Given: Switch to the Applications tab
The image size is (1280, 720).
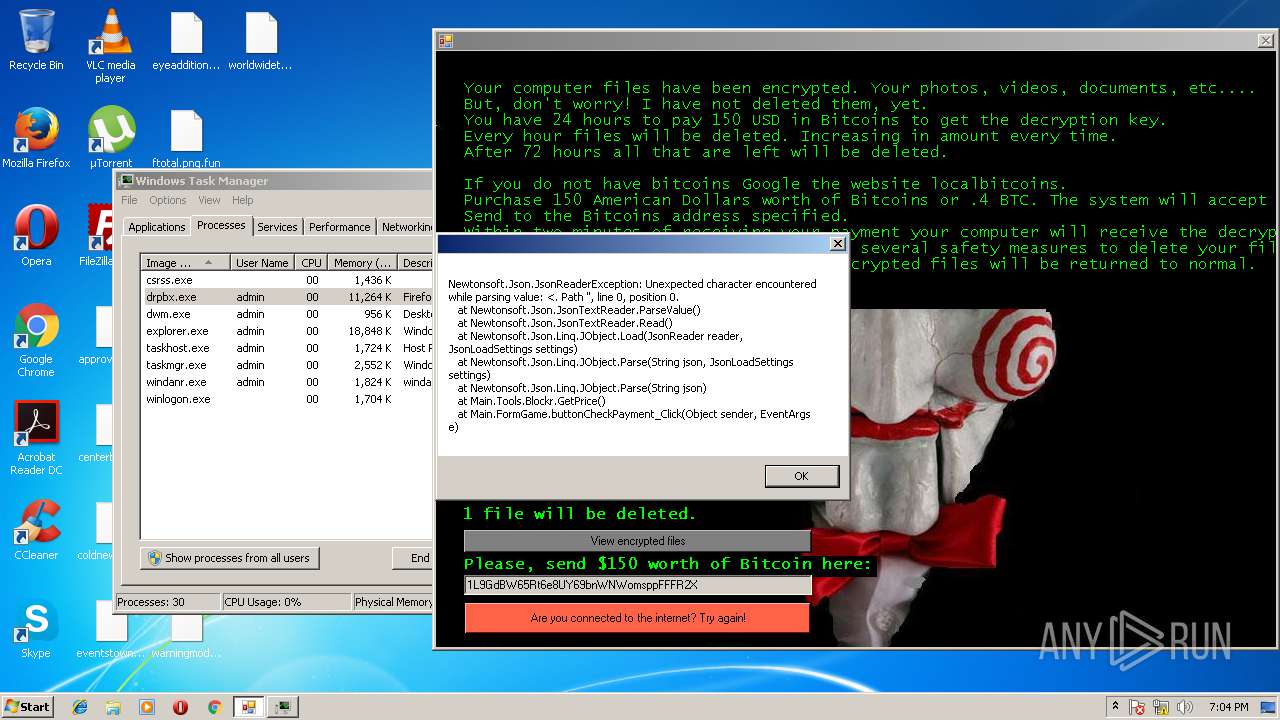Looking at the screenshot, I should pos(157,227).
